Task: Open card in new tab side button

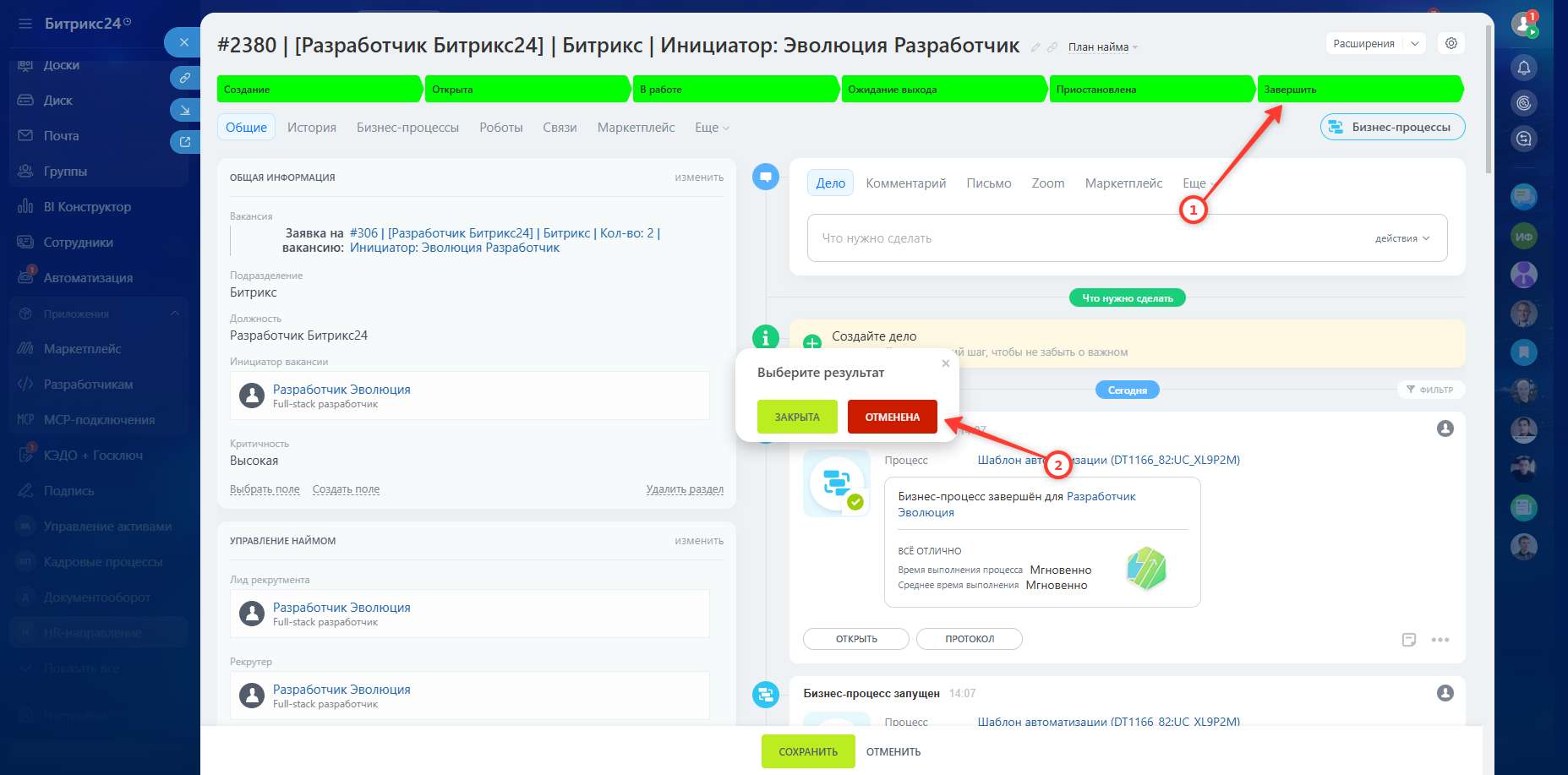Action: coord(184,142)
